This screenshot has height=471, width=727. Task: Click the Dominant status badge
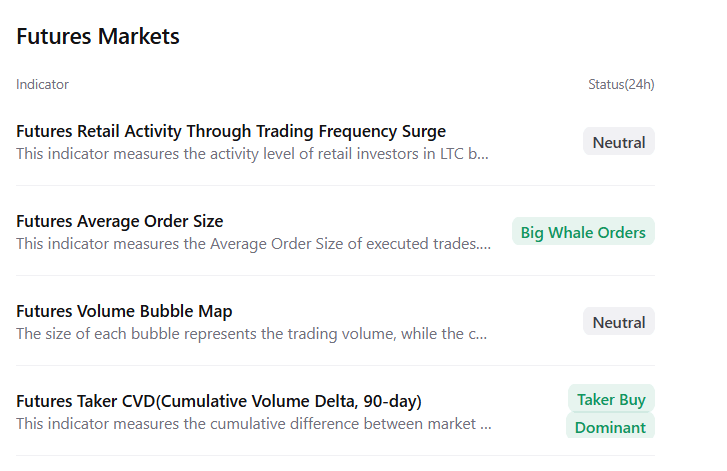pos(610,427)
